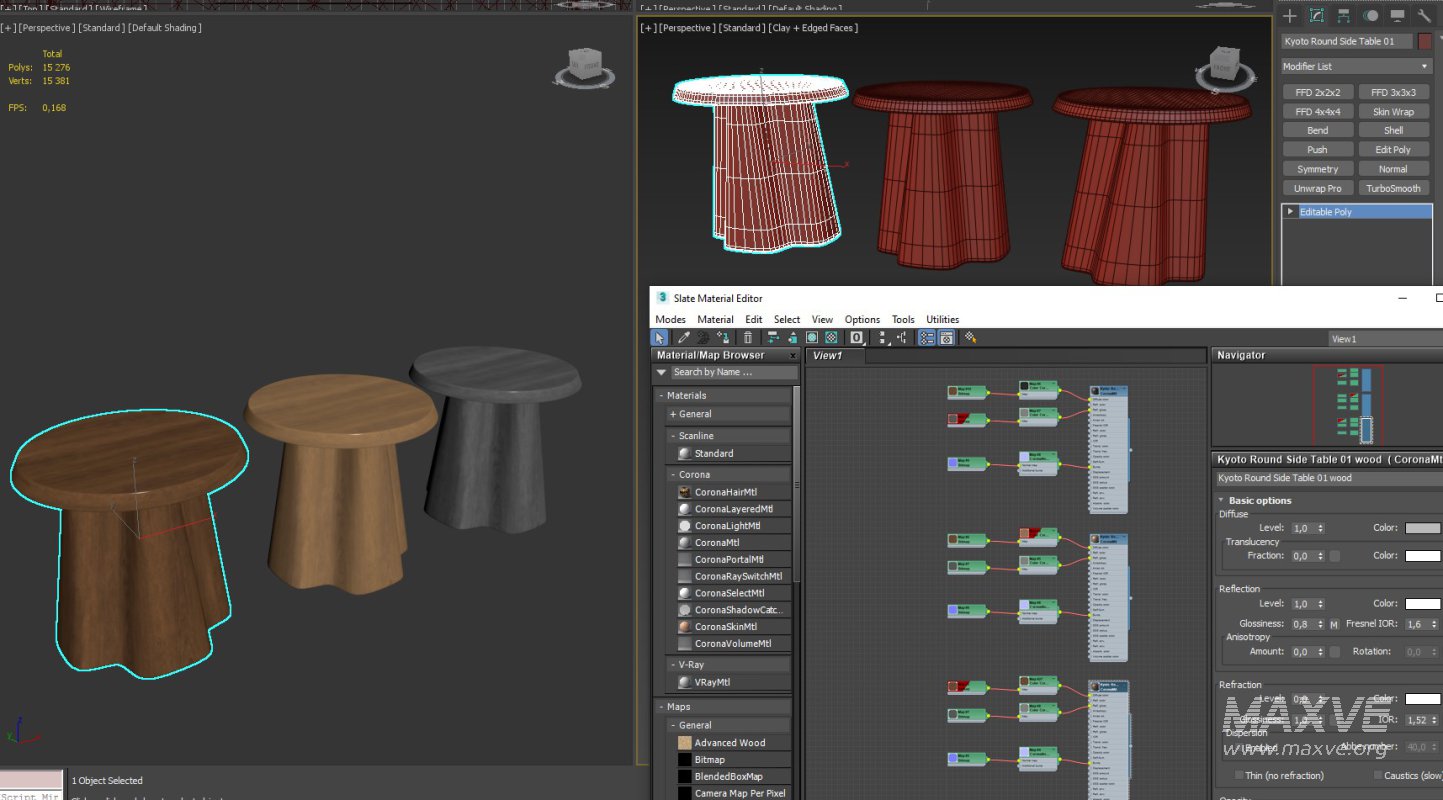Open the Utilities menu in Slate editor

click(x=942, y=320)
